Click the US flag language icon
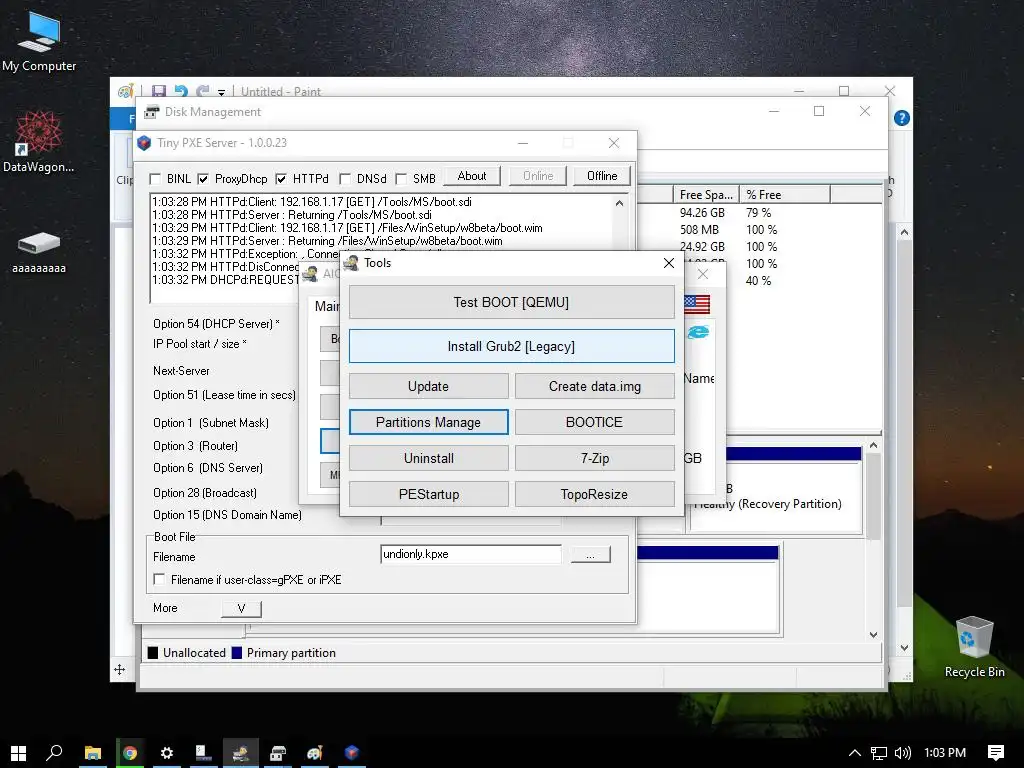Viewport: 1024px width, 768px height. pyautogui.click(x=697, y=304)
